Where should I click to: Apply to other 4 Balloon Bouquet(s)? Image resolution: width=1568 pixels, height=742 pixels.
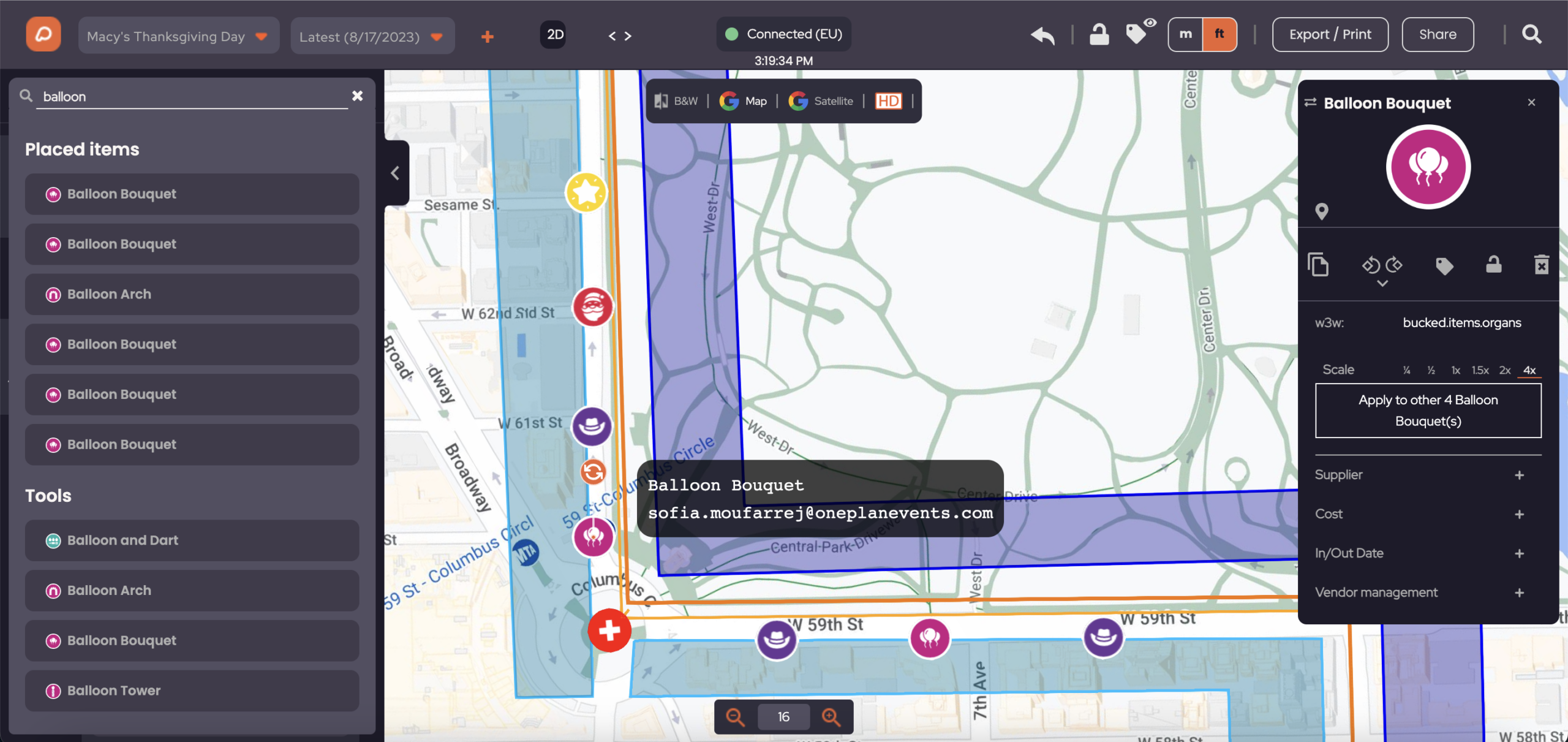[x=1428, y=411]
